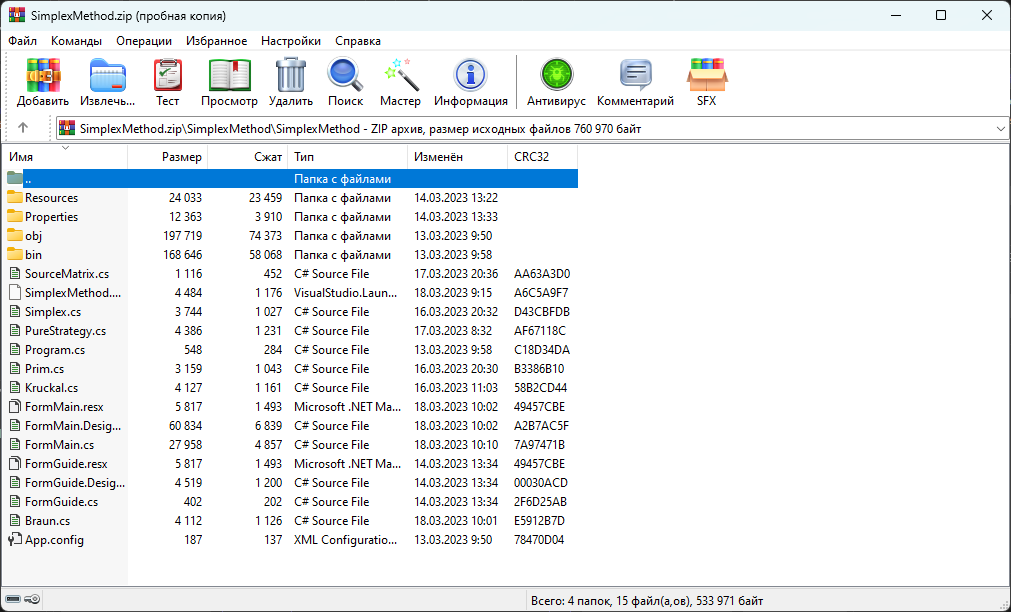Start the Антивирус scan icon
The width and height of the screenshot is (1011, 612).
point(554,82)
